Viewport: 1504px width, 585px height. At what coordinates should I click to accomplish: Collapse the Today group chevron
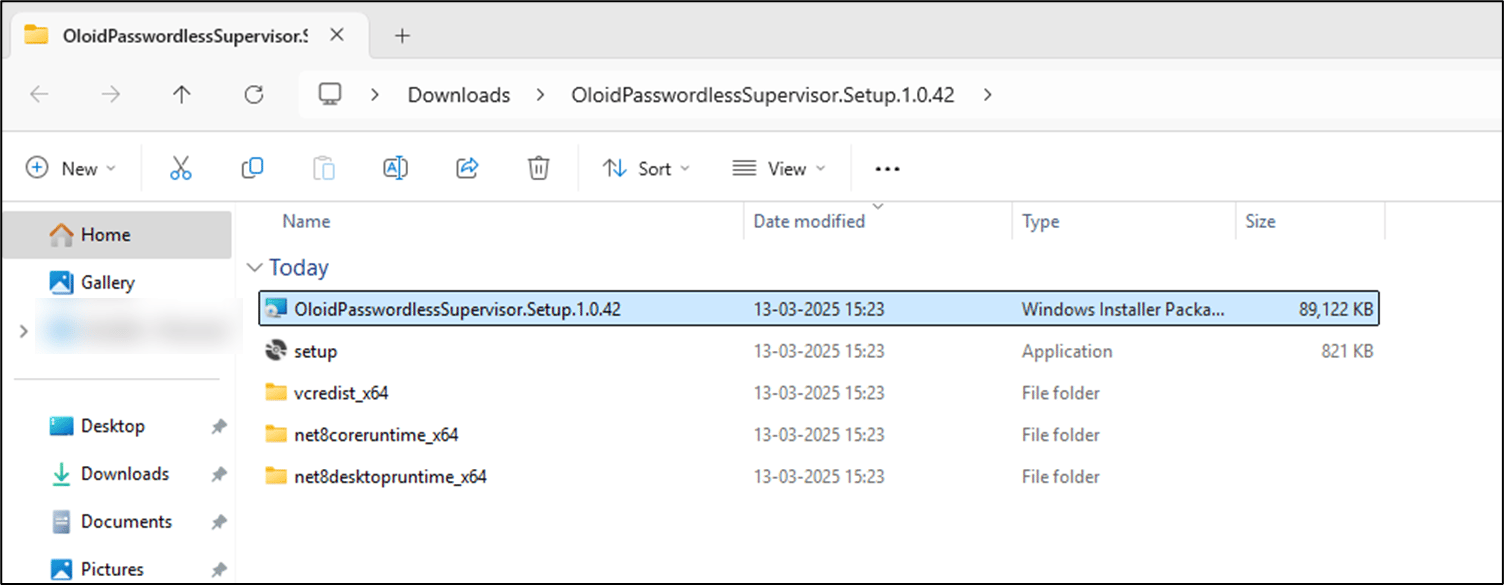pos(254,268)
